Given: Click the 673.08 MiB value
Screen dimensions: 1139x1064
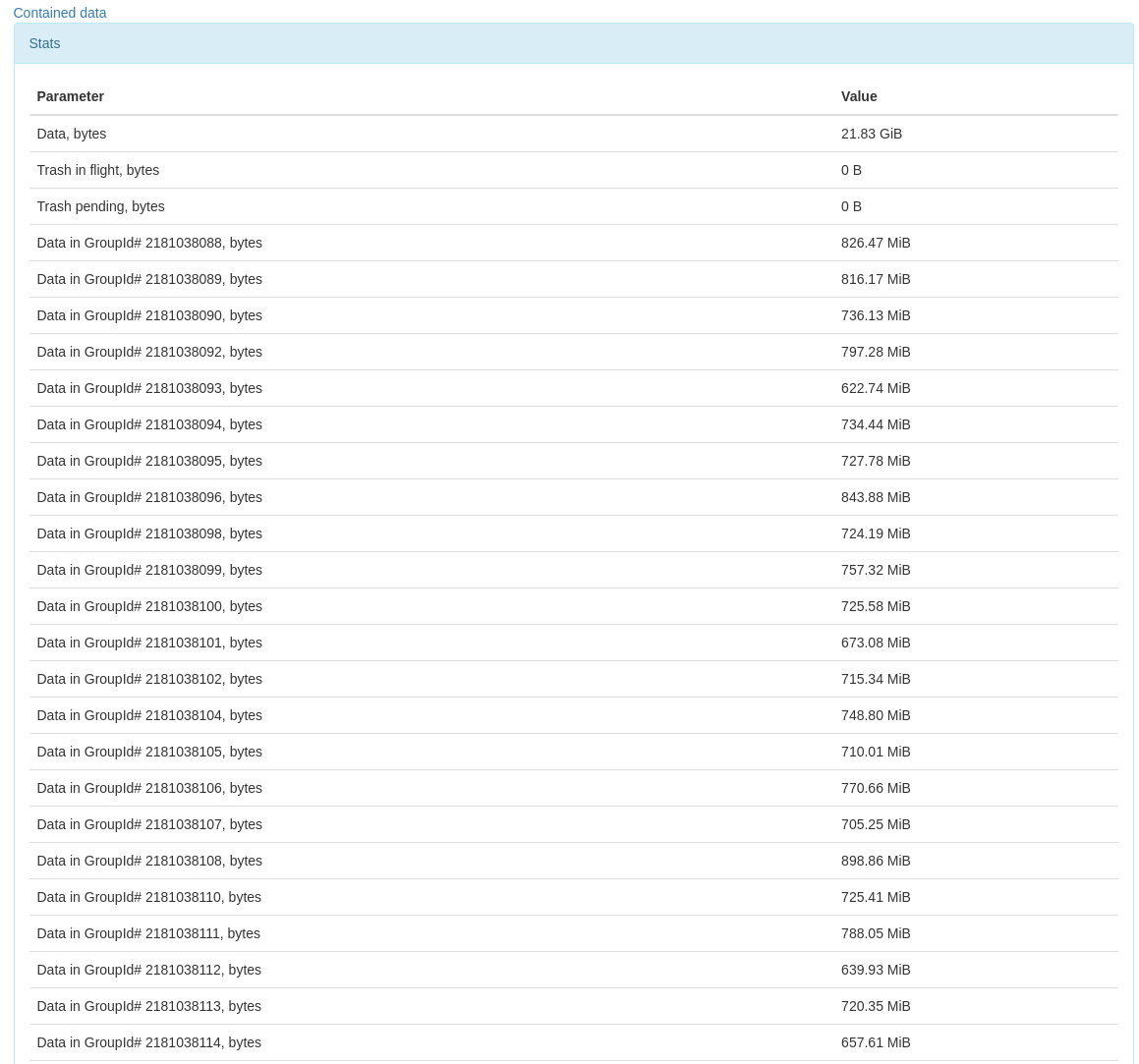Looking at the screenshot, I should tap(876, 643).
